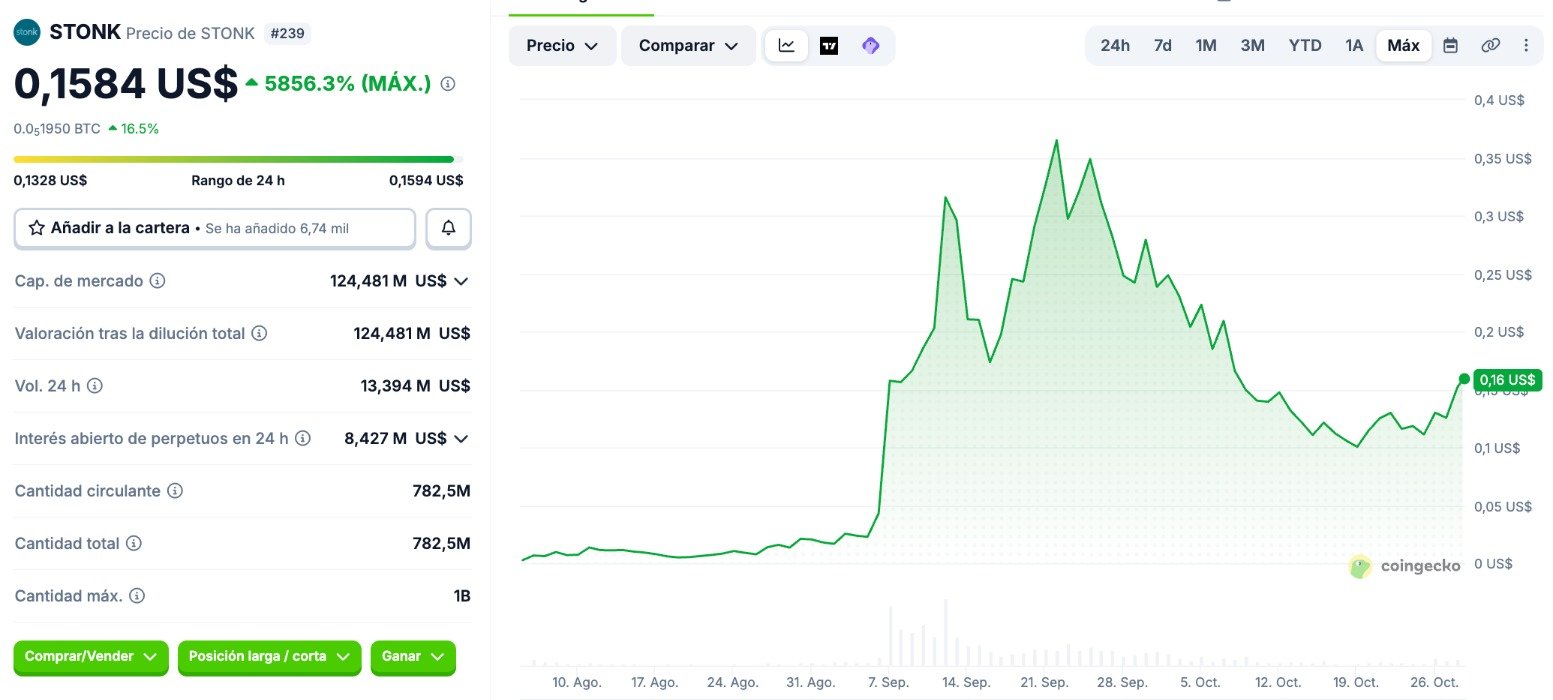Show info for Valoración tras la dilución total
Viewport: 1553px width, 700px height.
click(x=259, y=333)
